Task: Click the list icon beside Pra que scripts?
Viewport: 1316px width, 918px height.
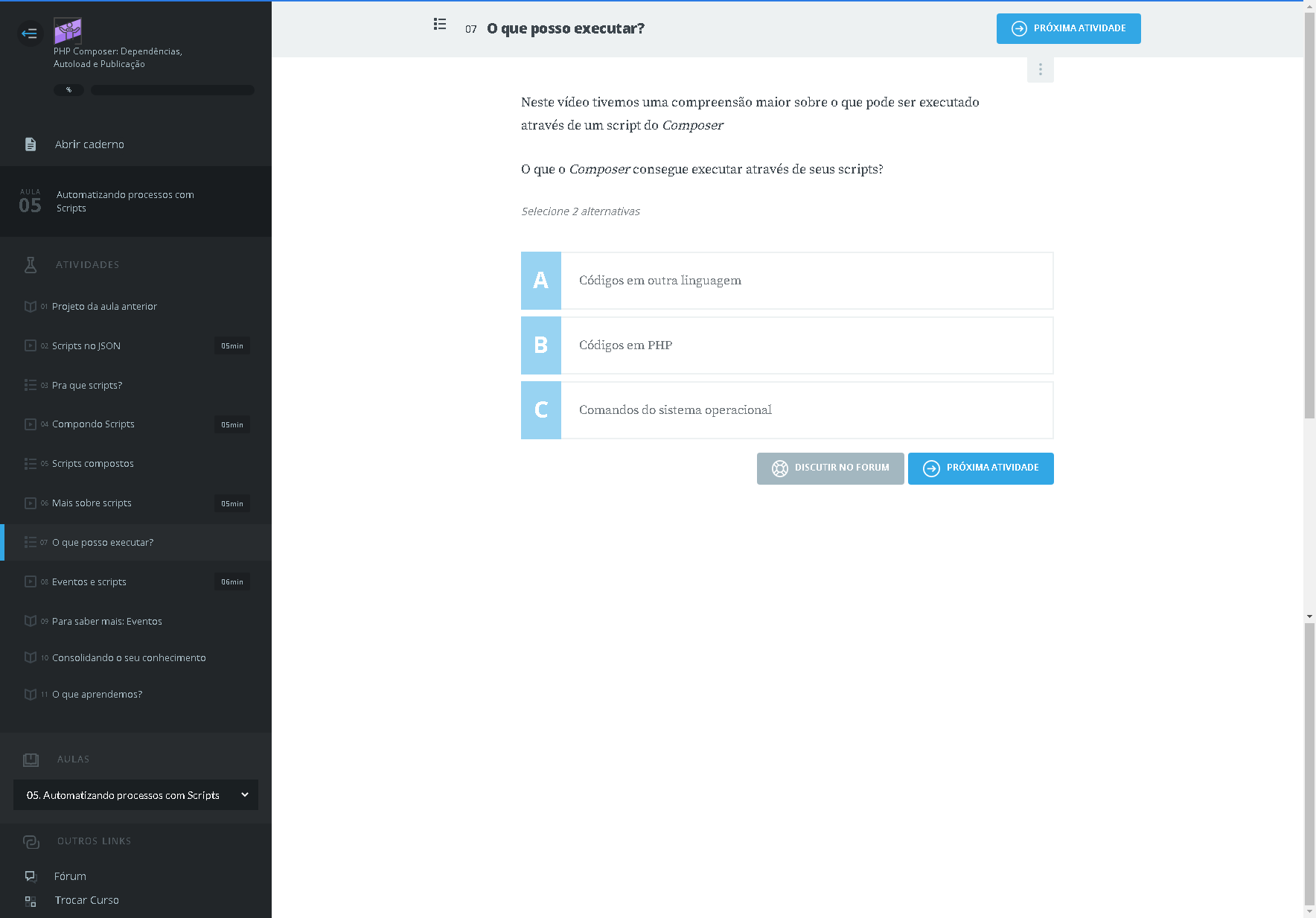Action: (31, 385)
